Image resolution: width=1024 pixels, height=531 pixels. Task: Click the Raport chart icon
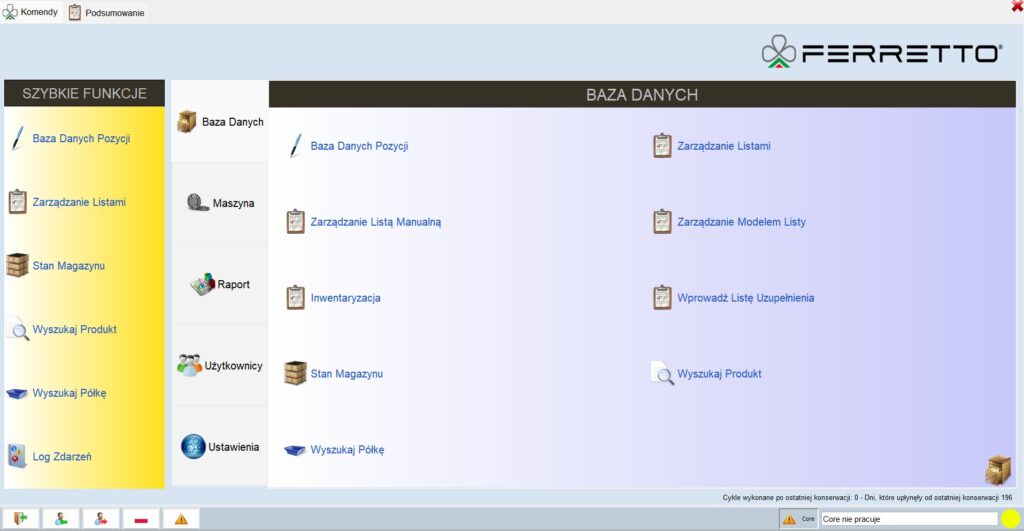pos(202,284)
